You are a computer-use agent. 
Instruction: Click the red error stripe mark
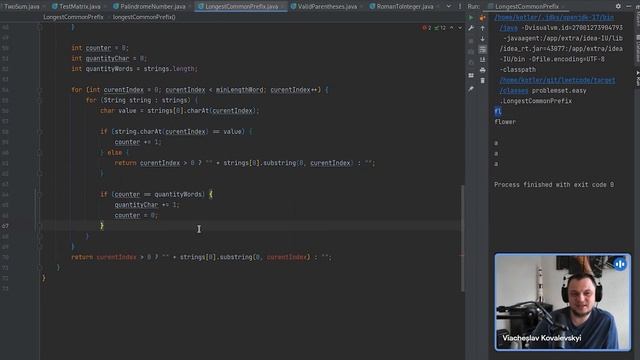point(462,256)
